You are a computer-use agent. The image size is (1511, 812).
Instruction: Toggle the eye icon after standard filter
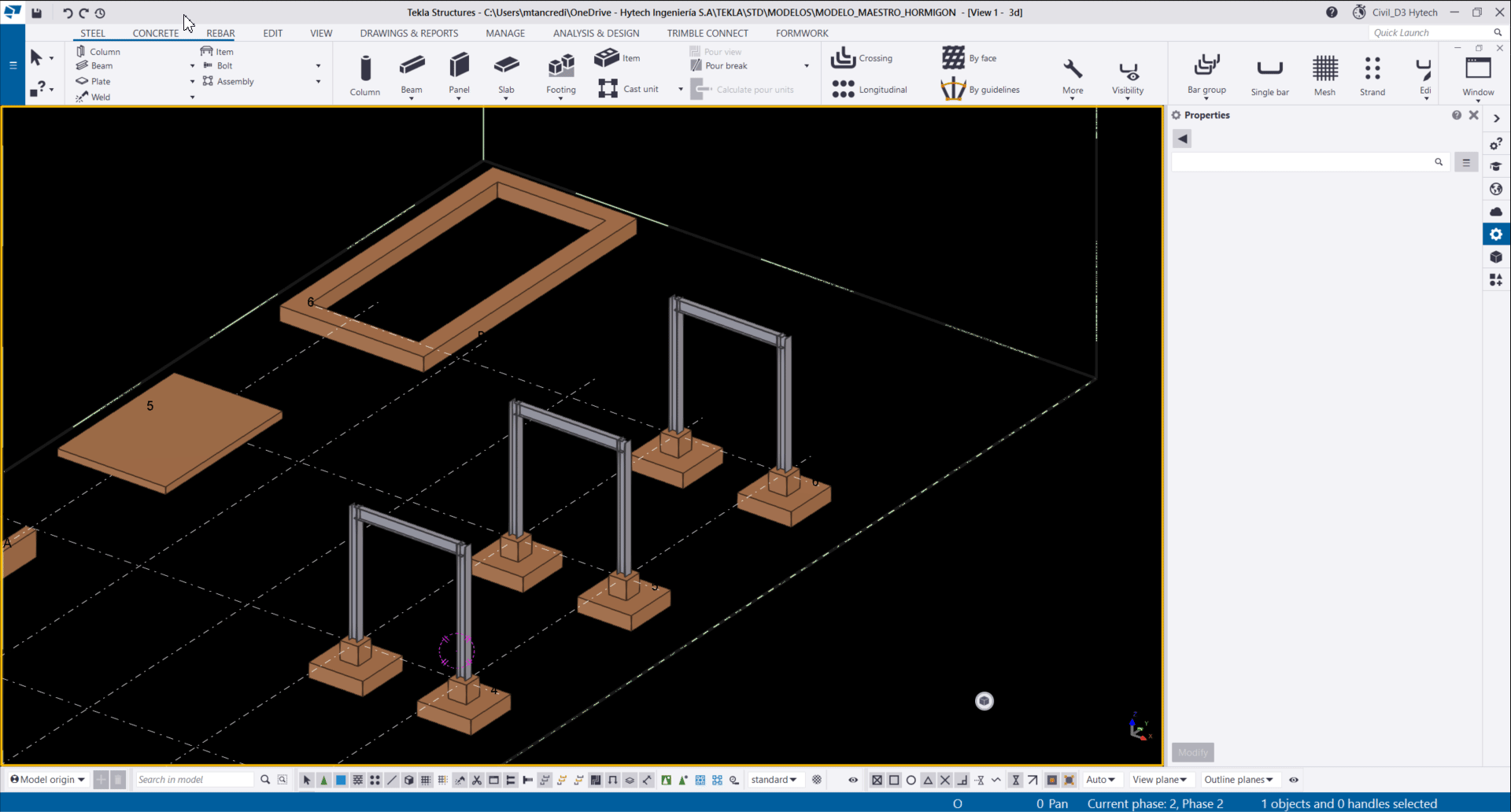[853, 780]
